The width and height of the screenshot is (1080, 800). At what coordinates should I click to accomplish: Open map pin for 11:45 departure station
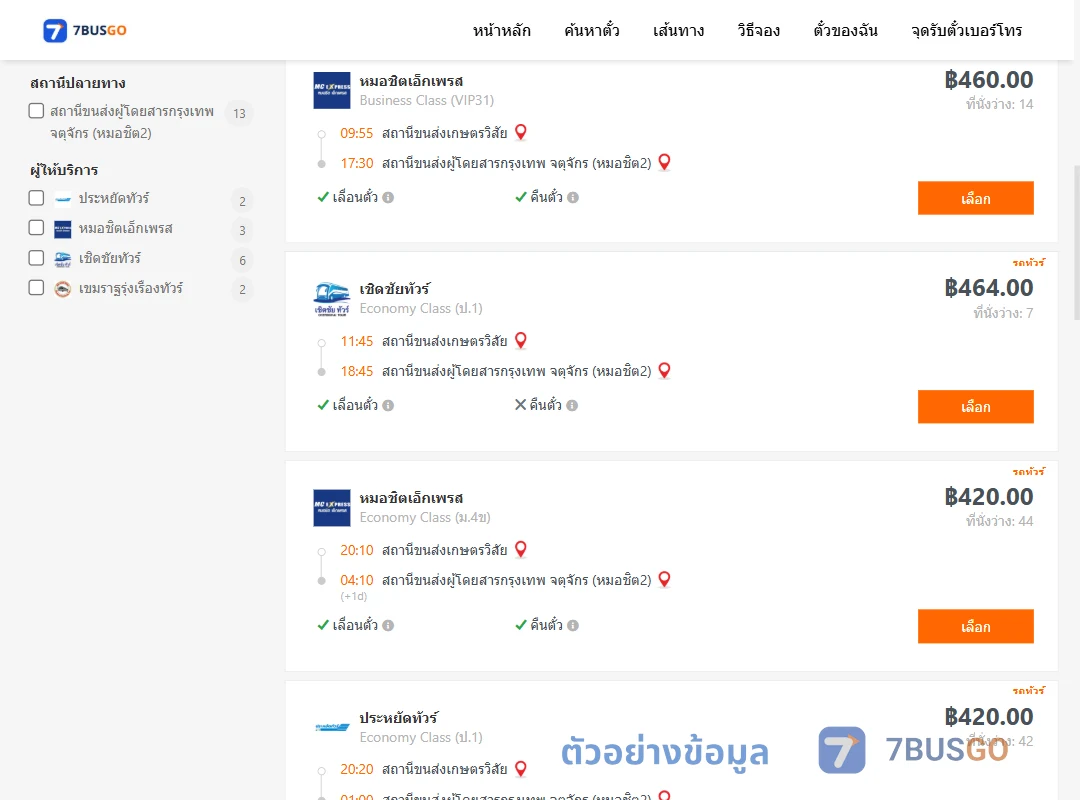click(x=521, y=340)
